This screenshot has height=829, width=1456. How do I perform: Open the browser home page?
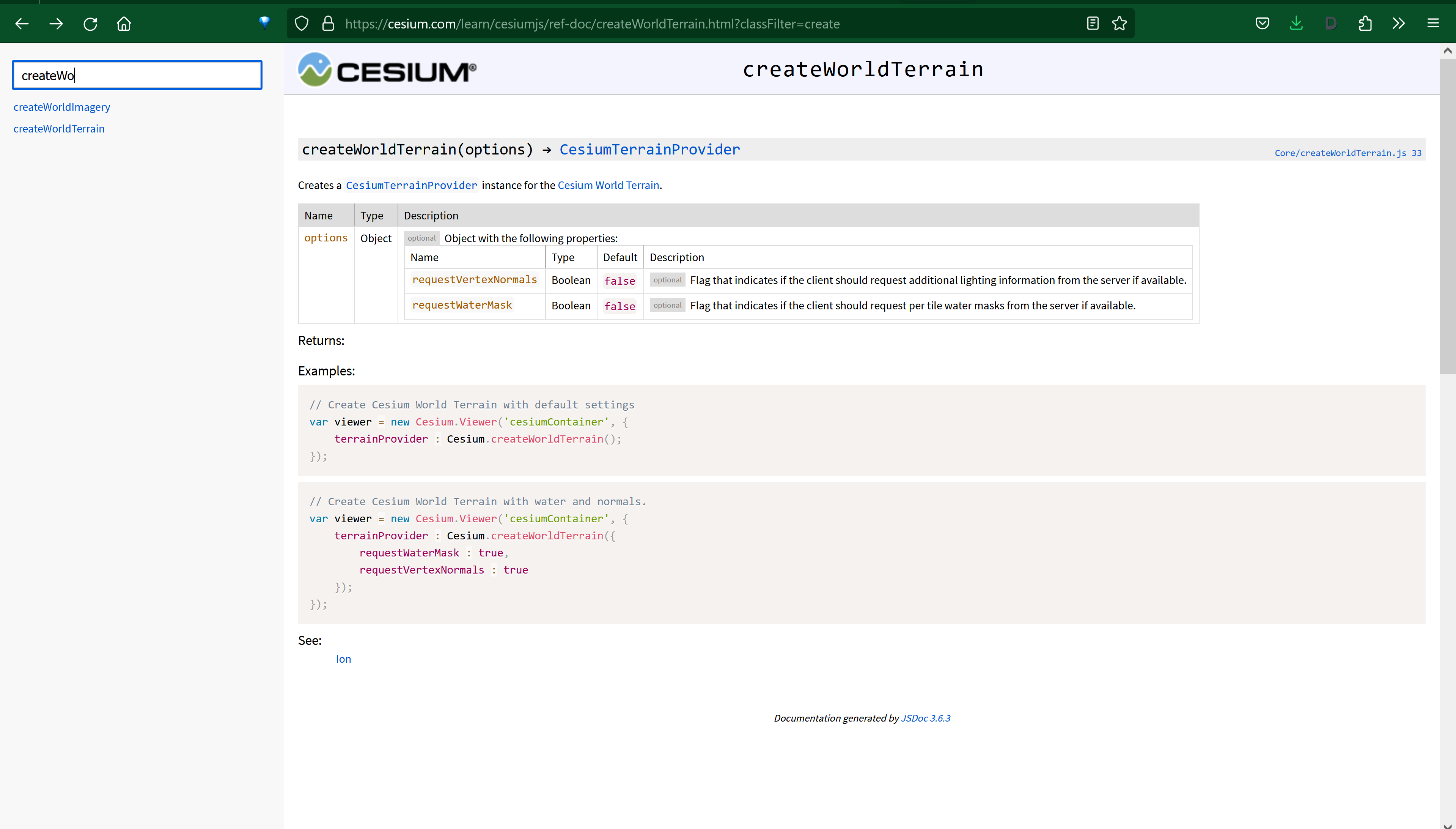coord(123,24)
